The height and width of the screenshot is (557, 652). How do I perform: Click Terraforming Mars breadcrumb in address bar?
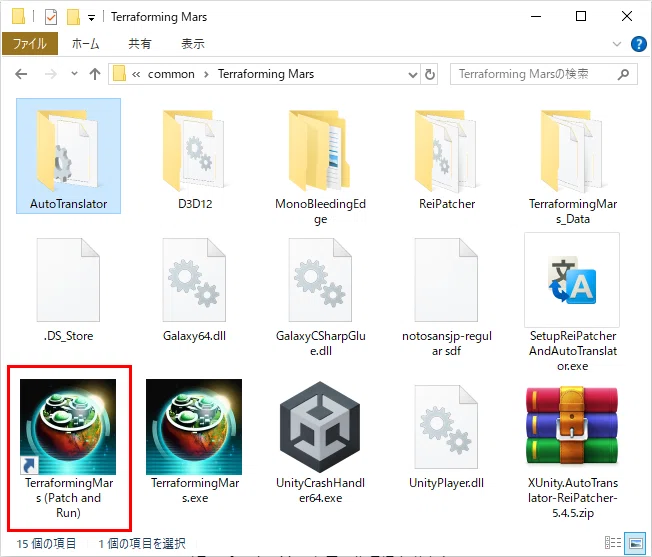click(x=266, y=74)
